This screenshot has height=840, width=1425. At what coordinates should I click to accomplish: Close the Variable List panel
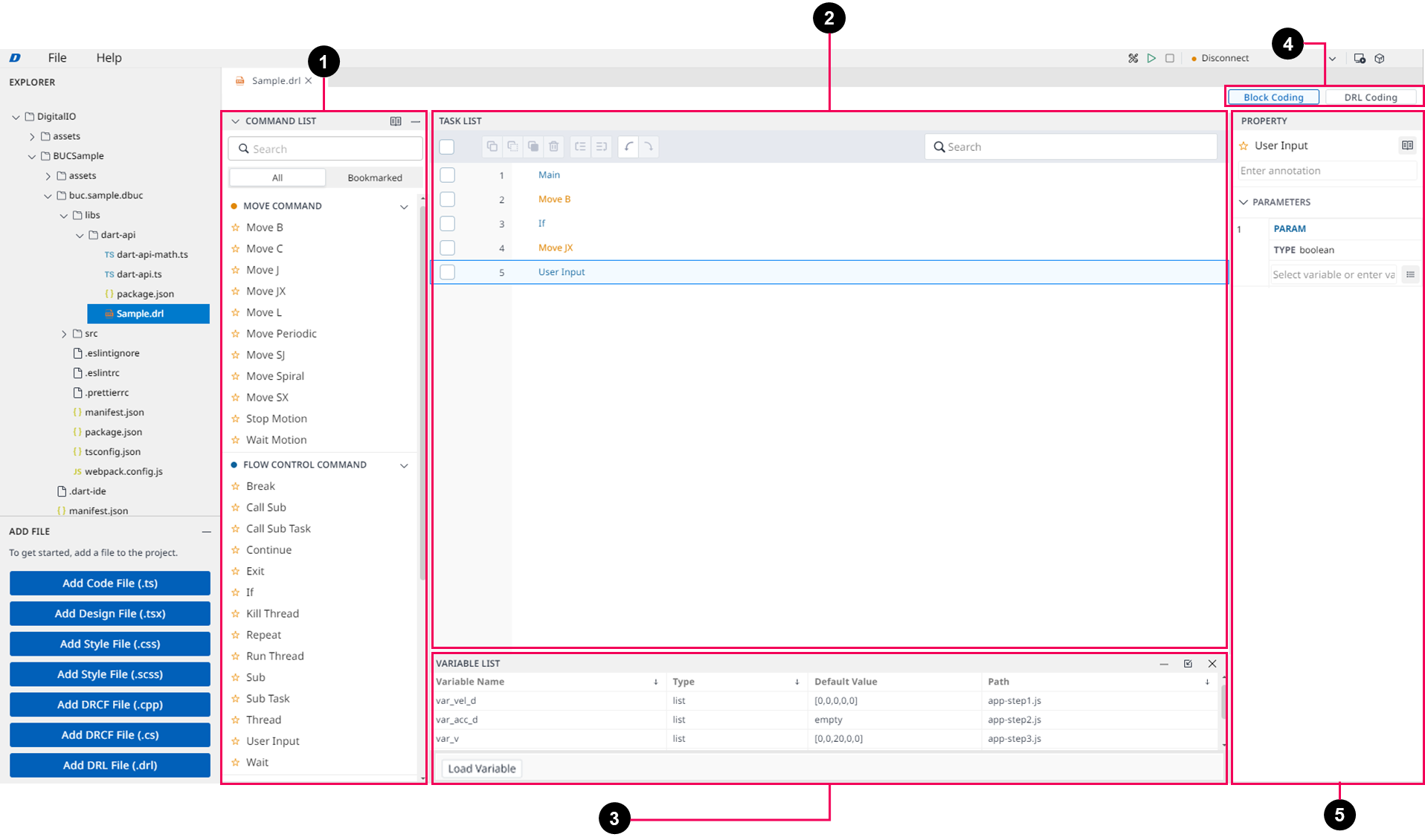tap(1212, 664)
